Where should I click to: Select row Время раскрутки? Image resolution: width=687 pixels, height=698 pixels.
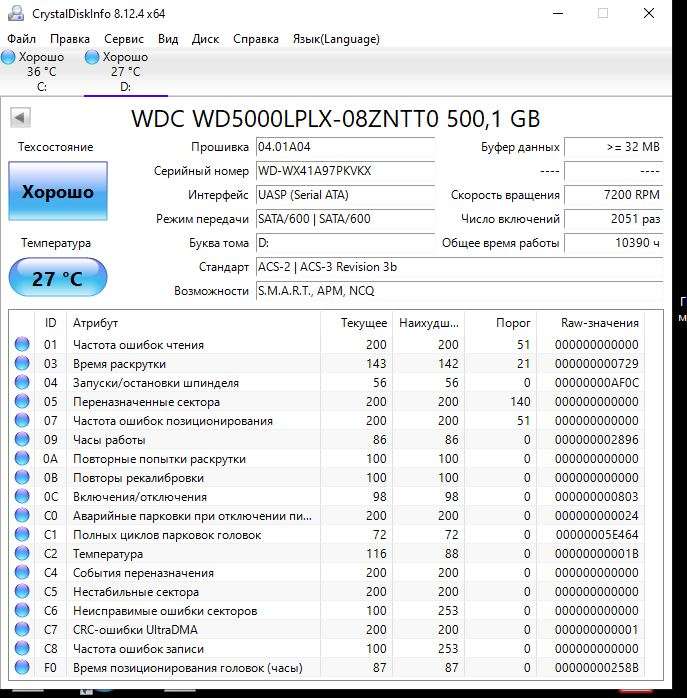pos(327,364)
